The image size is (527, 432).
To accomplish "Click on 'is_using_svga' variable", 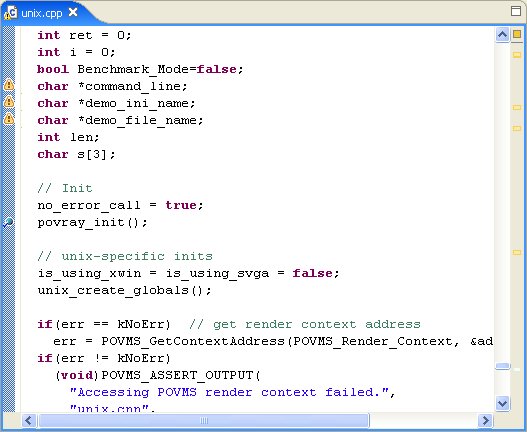I will coord(217,273).
